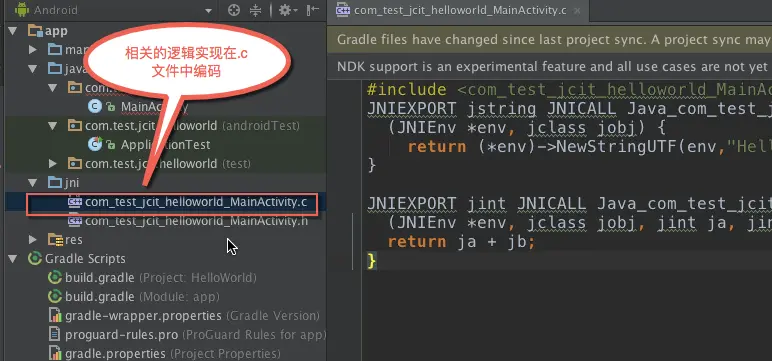Click '(JNIEnv *env, jclass jobj) {' line
The width and height of the screenshot is (772, 361).
(527, 128)
